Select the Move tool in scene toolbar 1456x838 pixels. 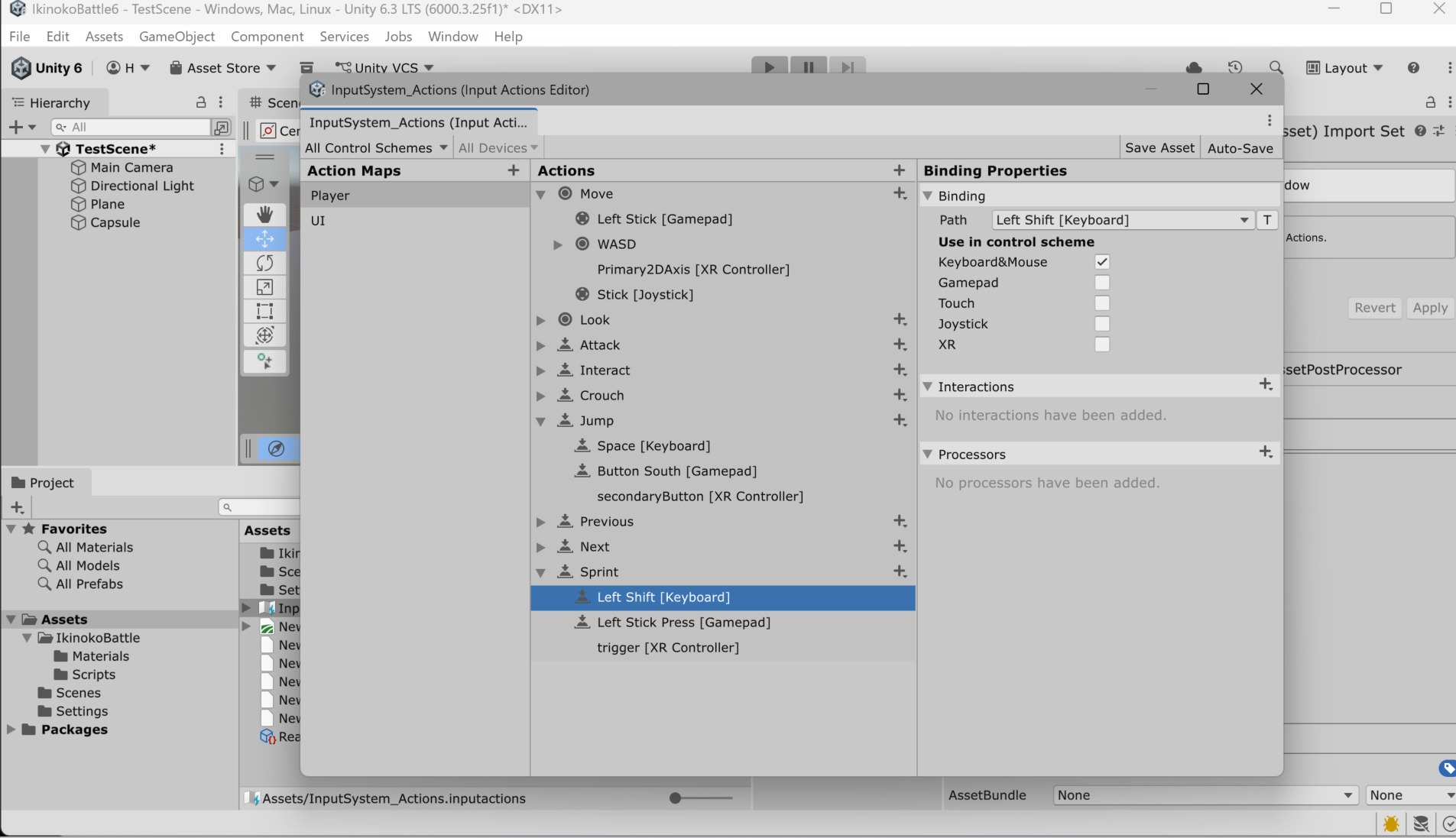point(264,239)
